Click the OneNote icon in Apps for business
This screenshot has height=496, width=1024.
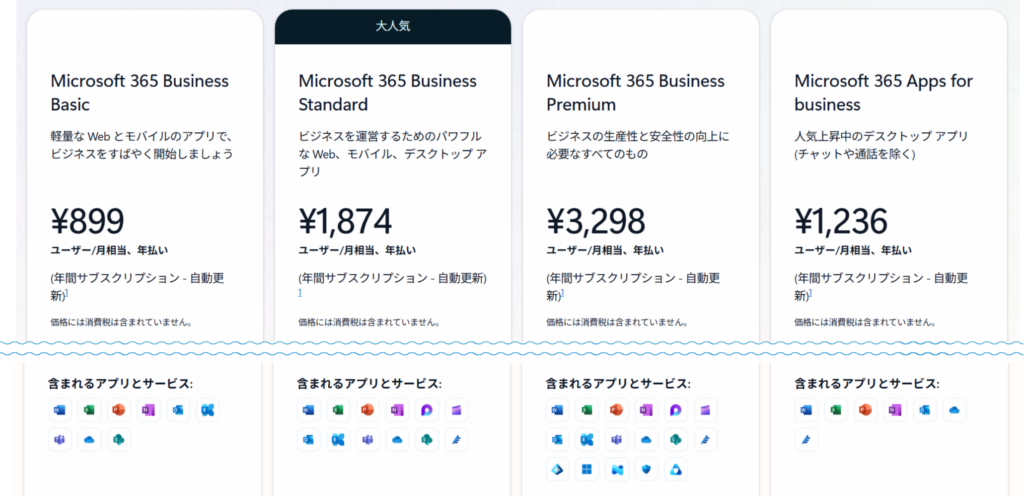pos(894,410)
